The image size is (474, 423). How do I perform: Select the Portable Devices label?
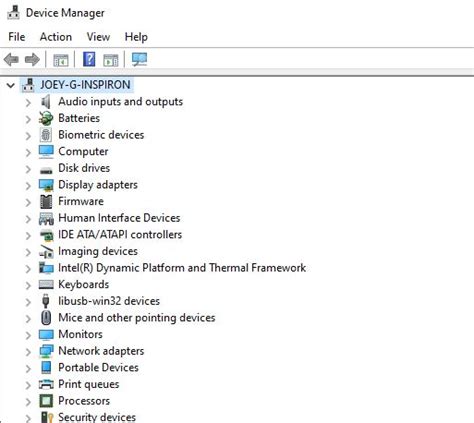click(98, 367)
